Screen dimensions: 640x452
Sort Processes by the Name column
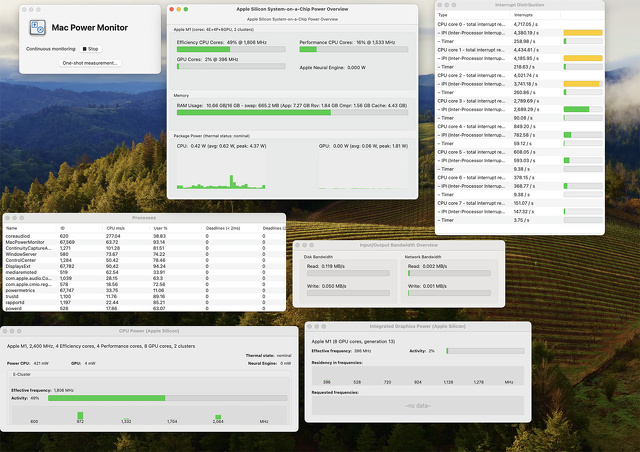tap(29, 228)
